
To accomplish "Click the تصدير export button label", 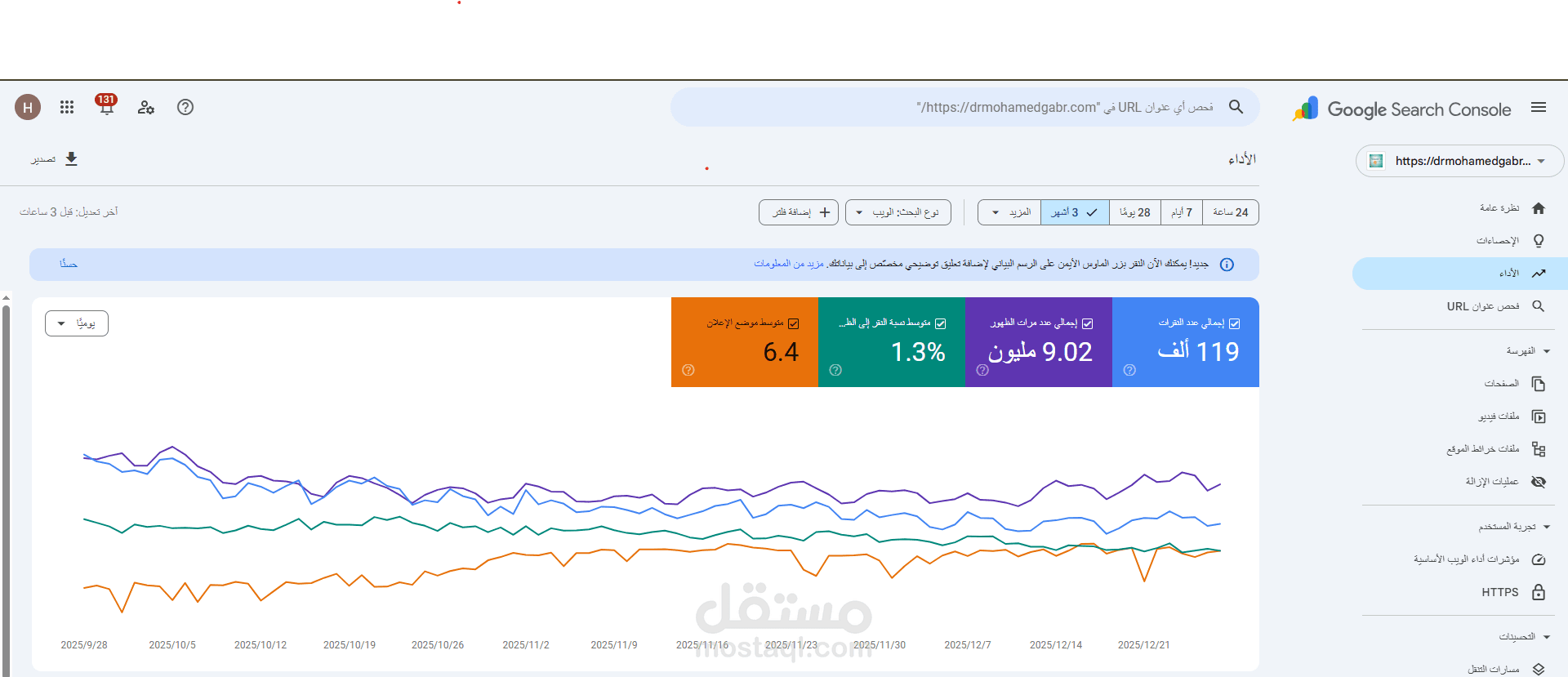I will click(43, 159).
